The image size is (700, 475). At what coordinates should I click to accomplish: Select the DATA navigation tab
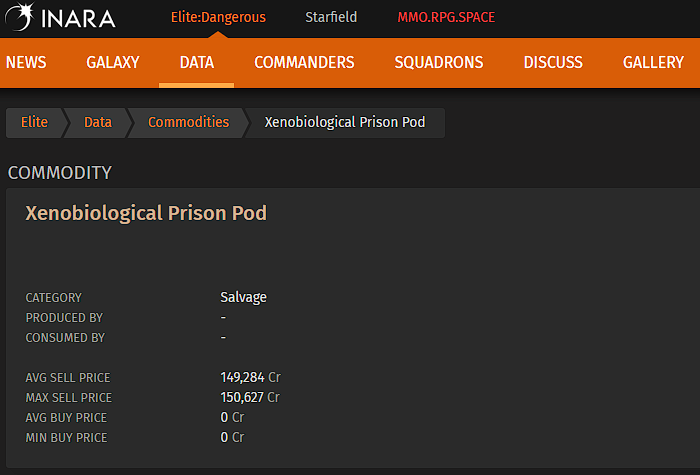[x=197, y=62]
